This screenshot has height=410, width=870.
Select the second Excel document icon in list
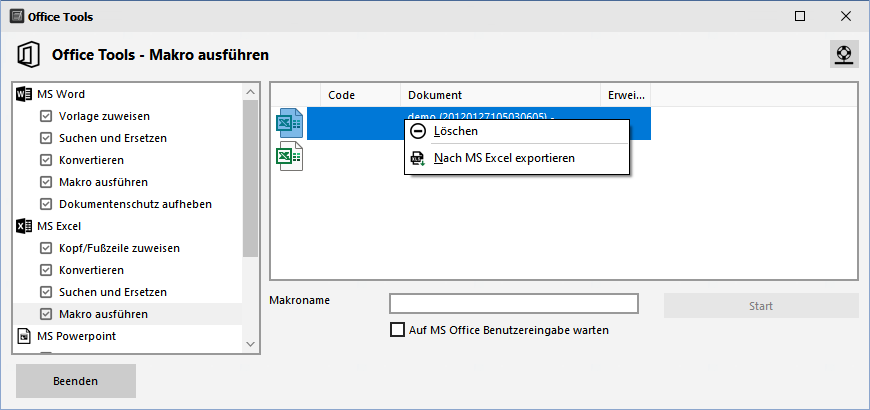pyautogui.click(x=289, y=156)
